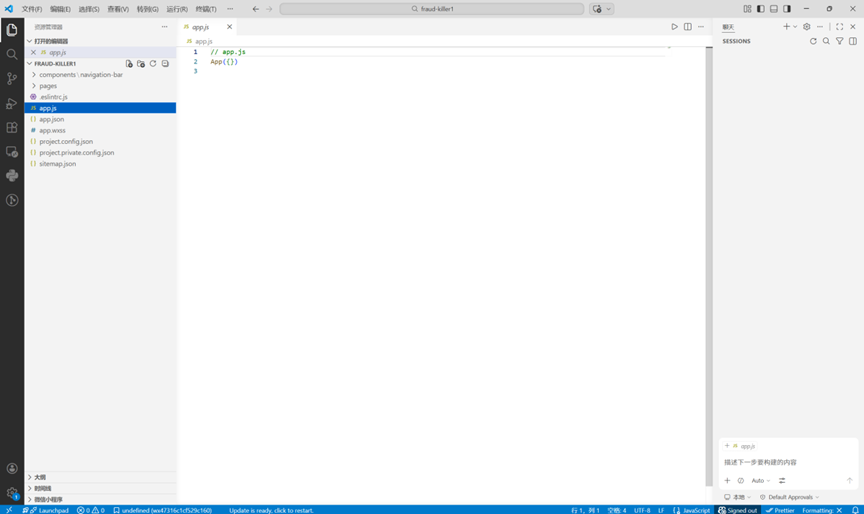Image resolution: width=864 pixels, height=514 pixels.
Task: Open editor more actions menu
Action: click(701, 26)
